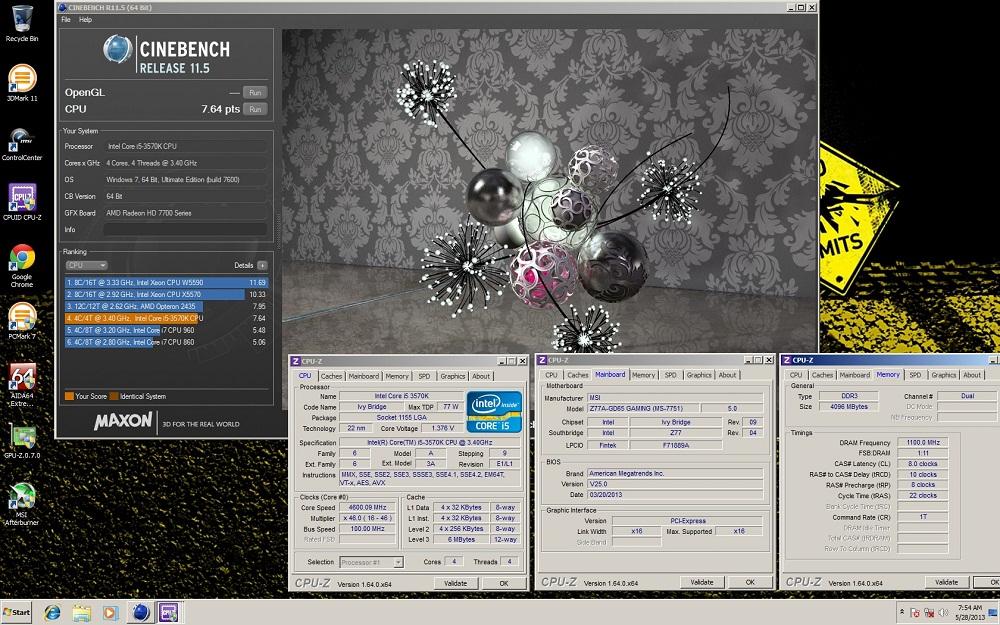The width and height of the screenshot is (1000, 625).
Task: Click the CAS# Latency 8.0 clocks value
Action: click(x=923, y=464)
